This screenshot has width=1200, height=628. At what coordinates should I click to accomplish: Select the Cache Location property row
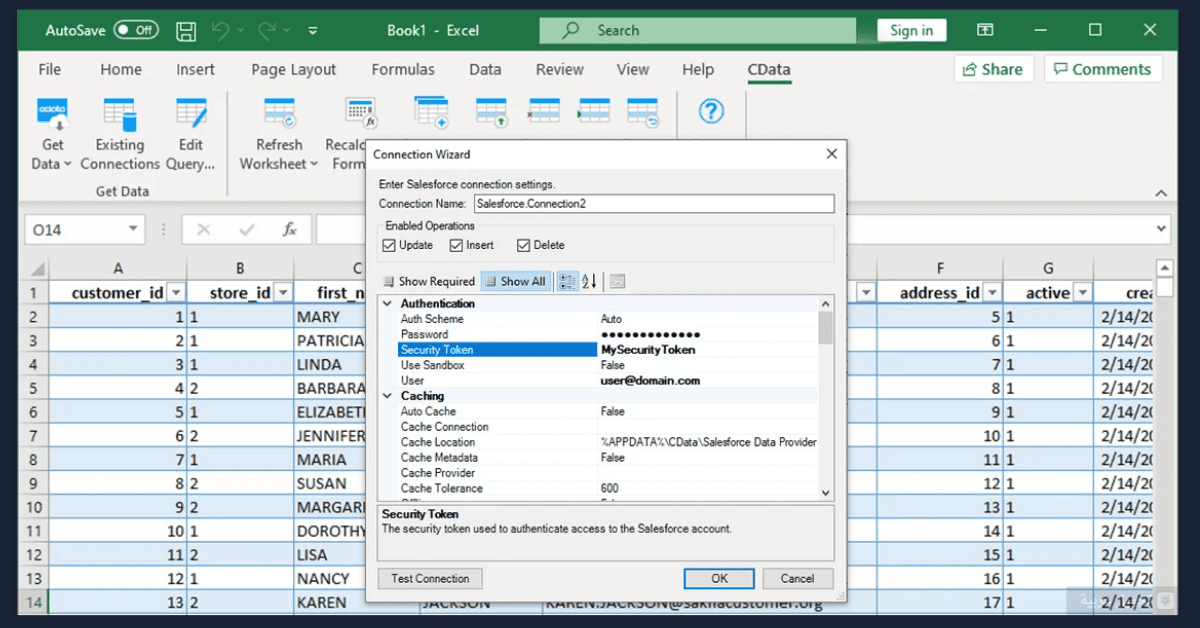(607, 442)
